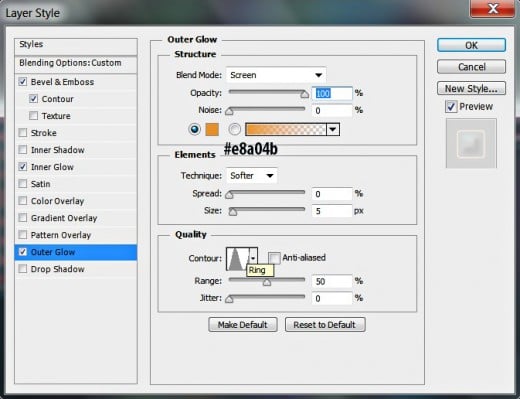Screen dimensions: 520x399
Task: Click the Reset to Default button
Action: 325,325
